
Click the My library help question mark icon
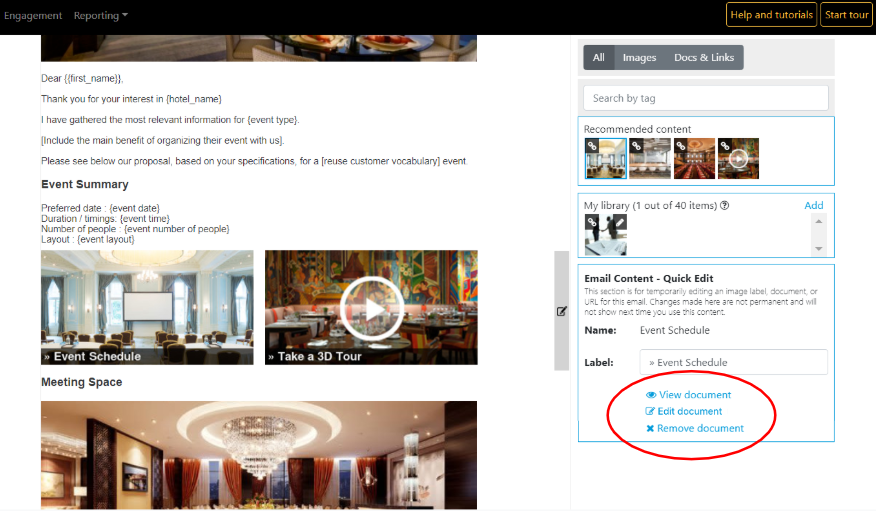[x=724, y=206]
